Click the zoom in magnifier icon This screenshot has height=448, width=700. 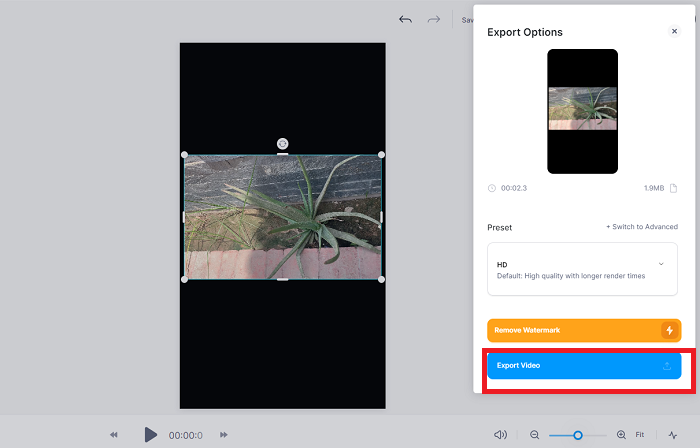pyautogui.click(x=621, y=435)
